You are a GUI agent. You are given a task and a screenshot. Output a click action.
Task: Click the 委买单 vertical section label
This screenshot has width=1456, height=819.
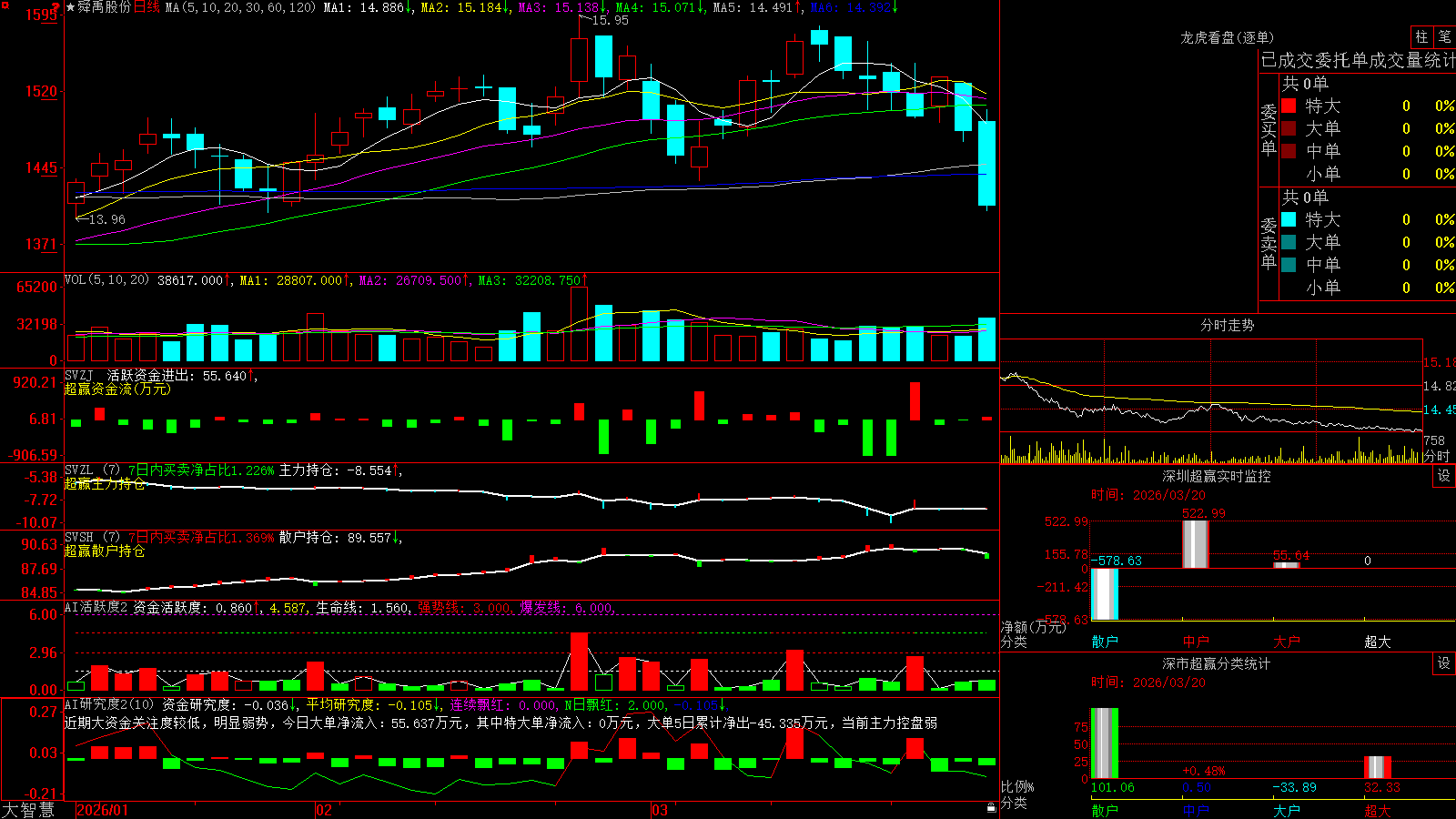(1269, 129)
